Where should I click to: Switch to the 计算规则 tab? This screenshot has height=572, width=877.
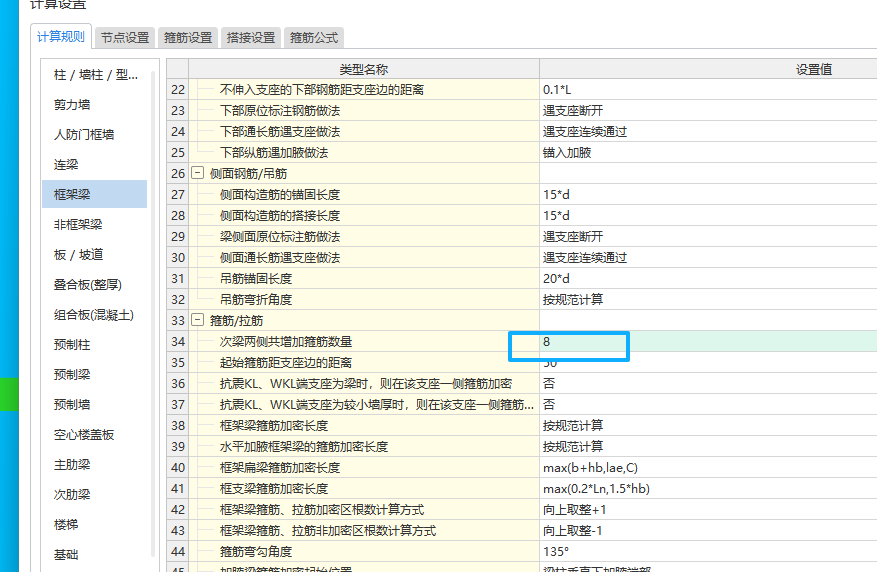pos(60,37)
